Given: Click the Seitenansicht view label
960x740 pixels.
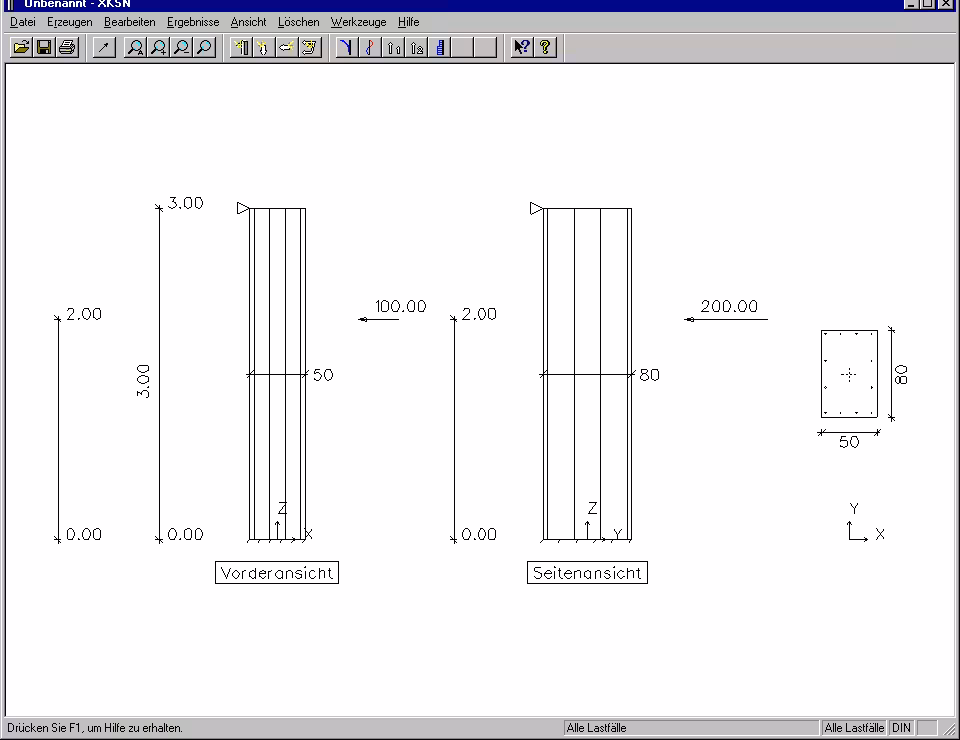Looking at the screenshot, I should pyautogui.click(x=587, y=573).
